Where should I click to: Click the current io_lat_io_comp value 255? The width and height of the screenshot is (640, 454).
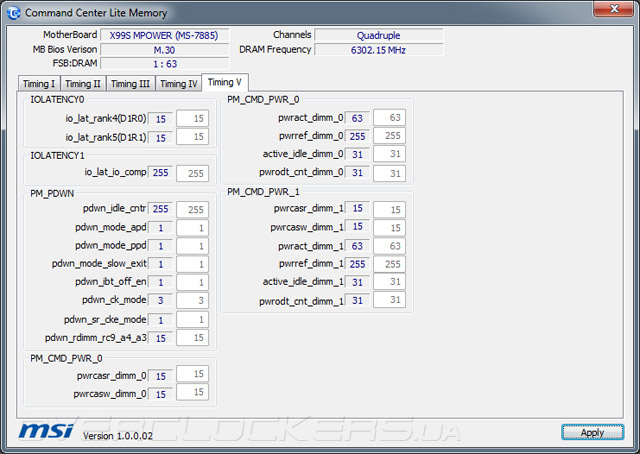click(160, 173)
